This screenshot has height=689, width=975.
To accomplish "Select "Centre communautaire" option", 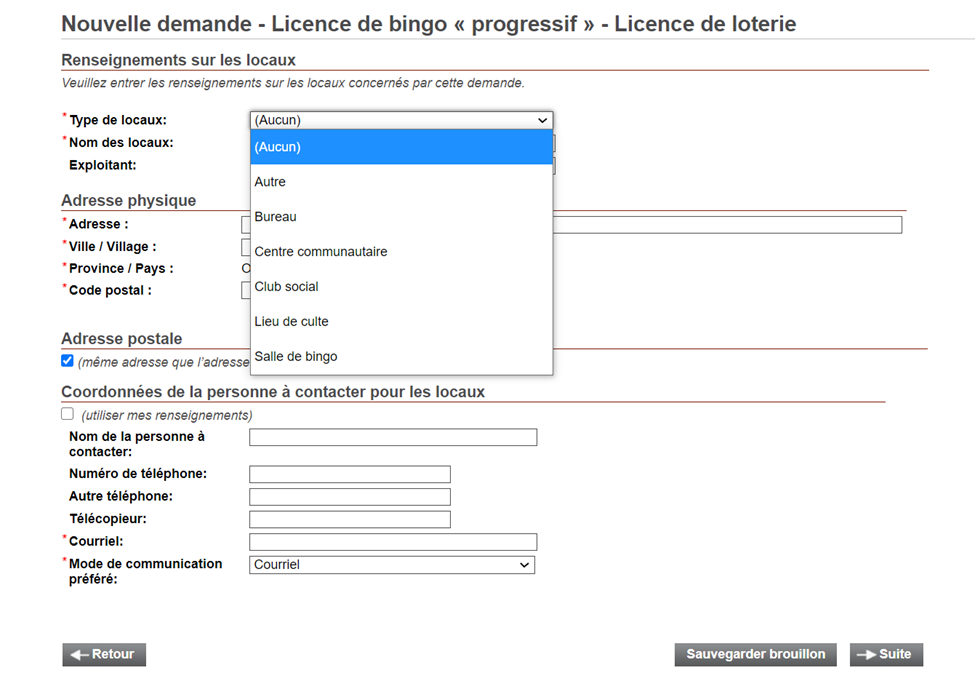I will 401,251.
